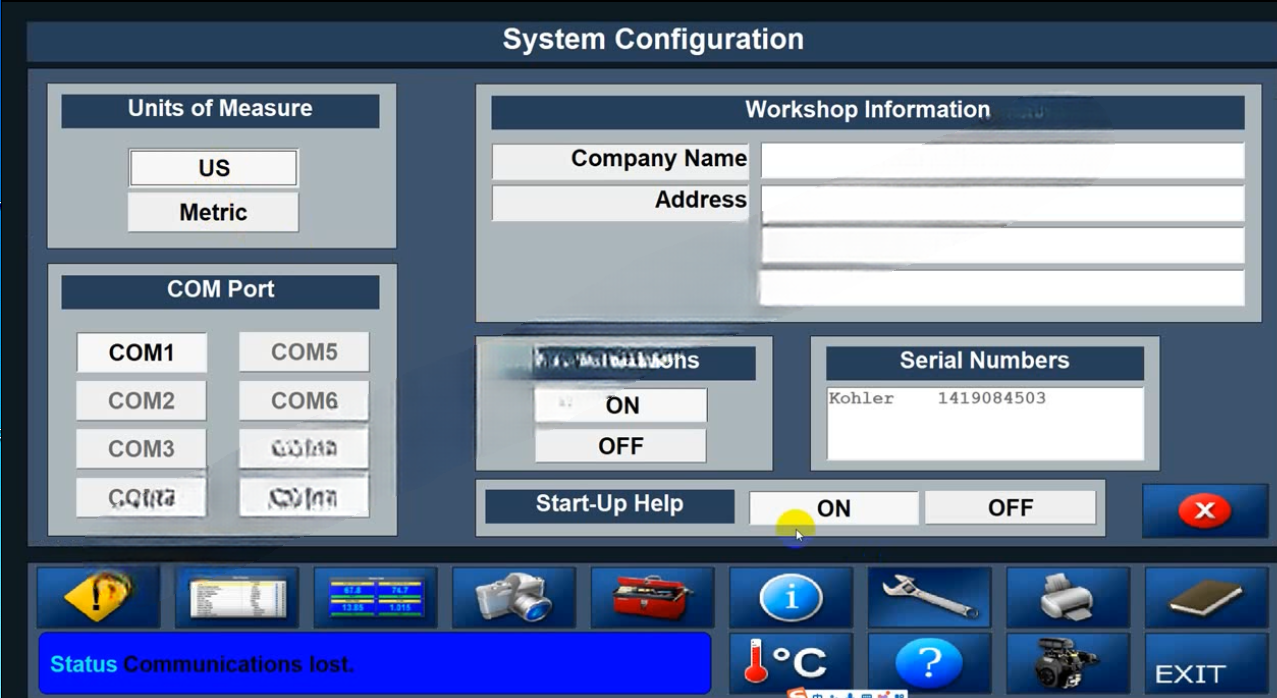1277x698 pixels.
Task: Click the EXIT button
Action: (x=1205, y=668)
